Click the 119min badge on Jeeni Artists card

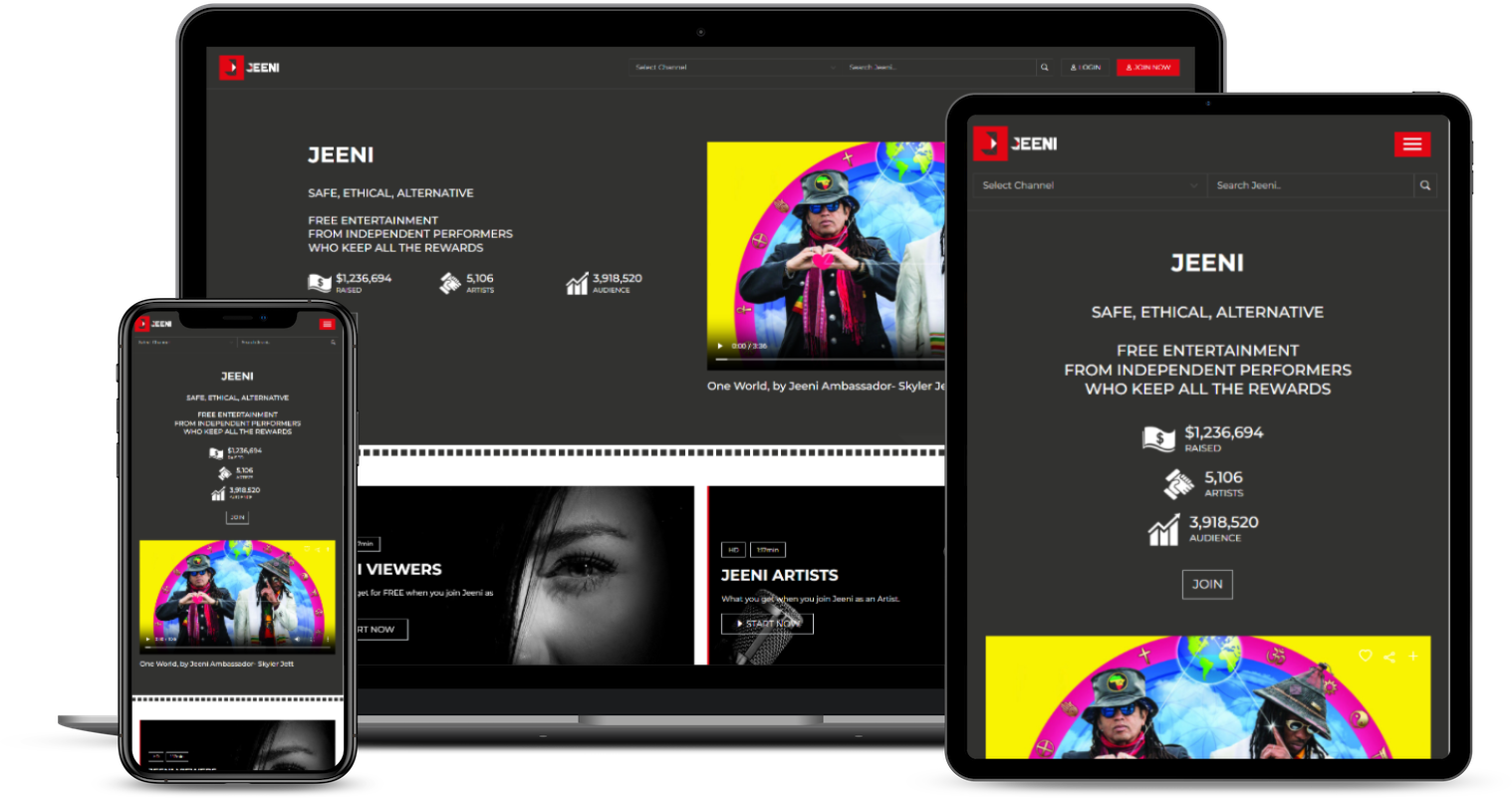click(x=768, y=550)
